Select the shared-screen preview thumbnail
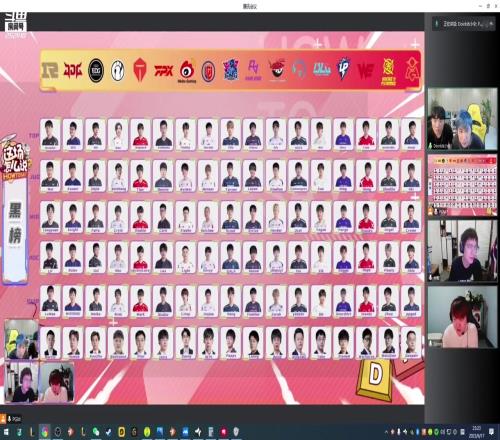 click(x=462, y=185)
